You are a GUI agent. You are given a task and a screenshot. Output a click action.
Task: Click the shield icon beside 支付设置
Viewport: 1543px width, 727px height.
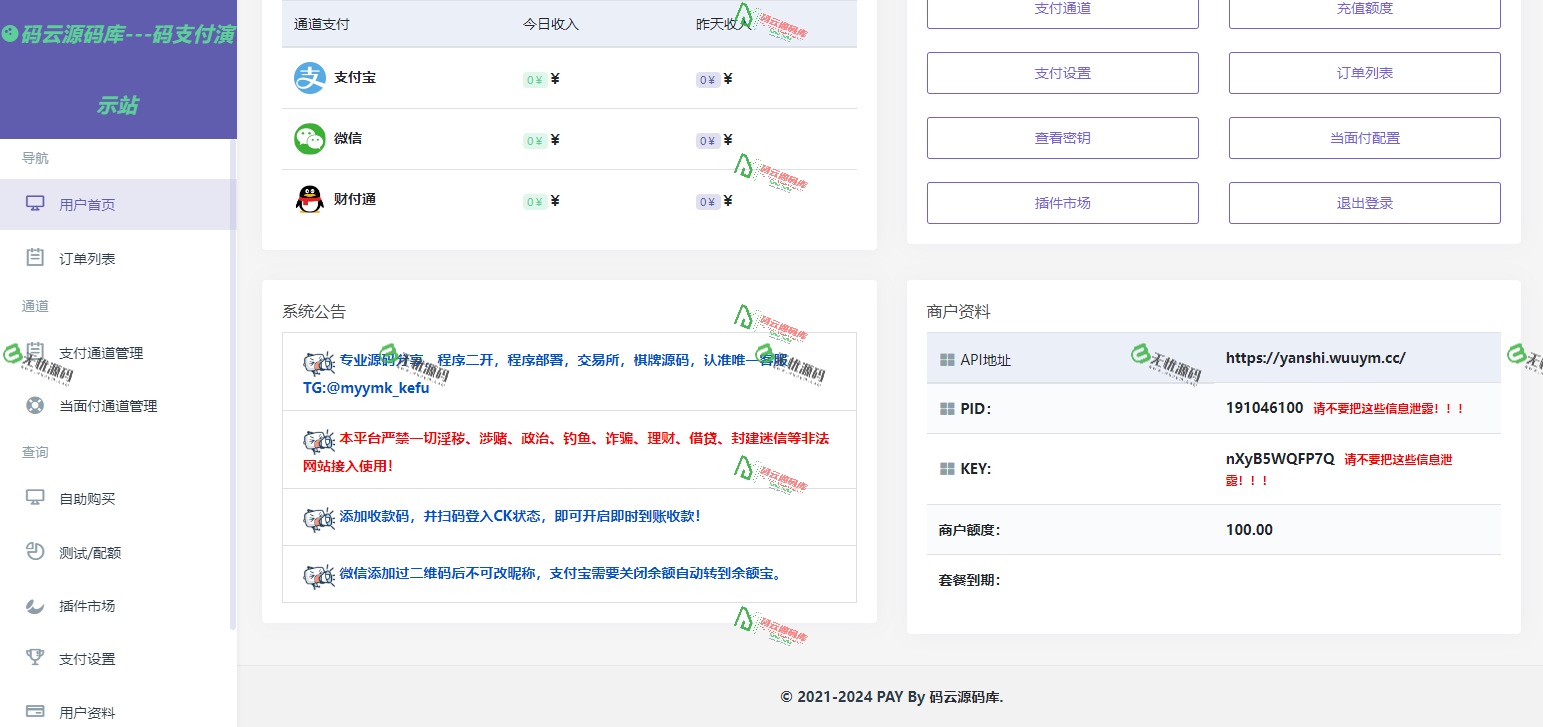[x=37, y=658]
